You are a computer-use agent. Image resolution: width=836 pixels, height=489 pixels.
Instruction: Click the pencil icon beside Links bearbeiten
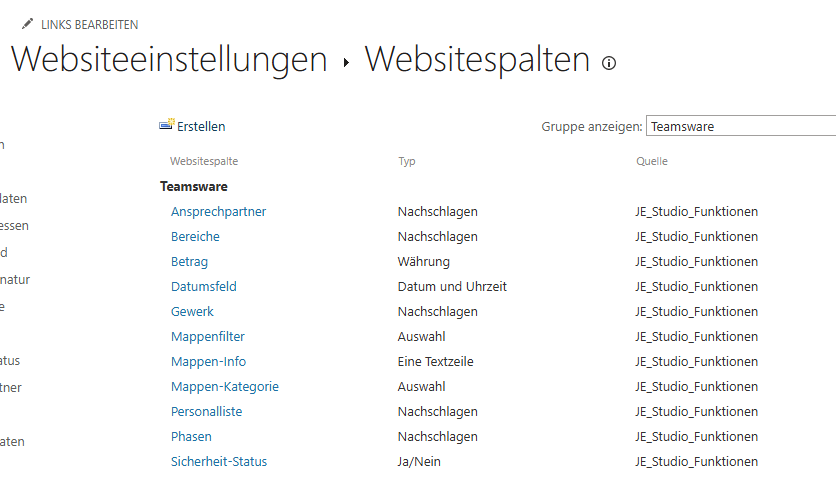(x=27, y=24)
